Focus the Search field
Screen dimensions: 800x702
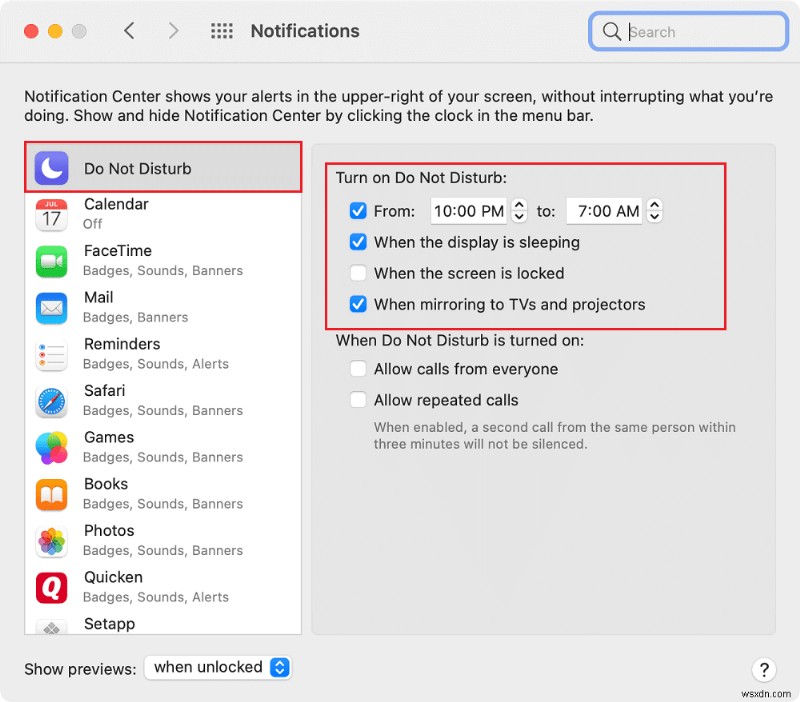tap(688, 32)
